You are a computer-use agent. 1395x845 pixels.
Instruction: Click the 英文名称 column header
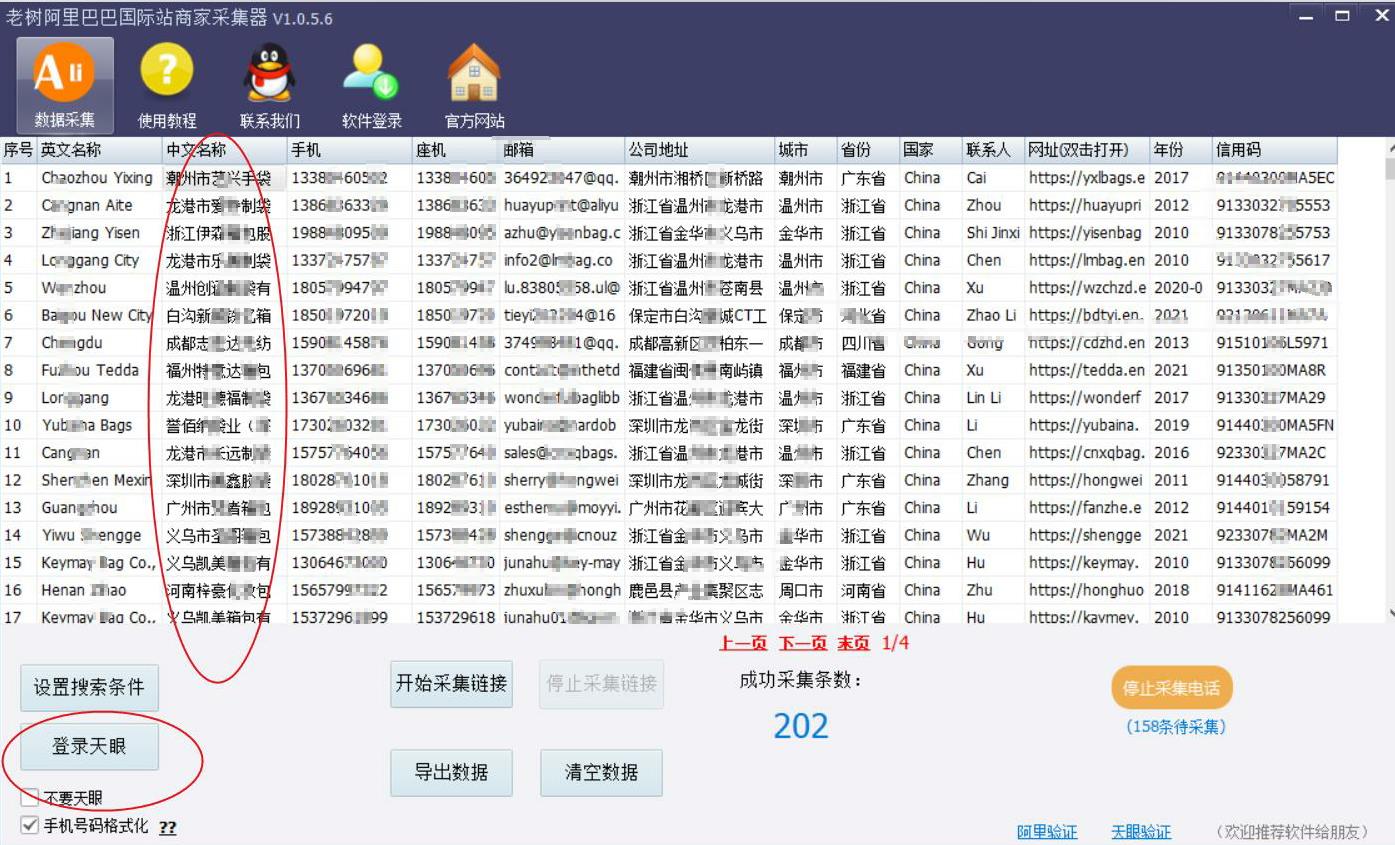pos(100,150)
